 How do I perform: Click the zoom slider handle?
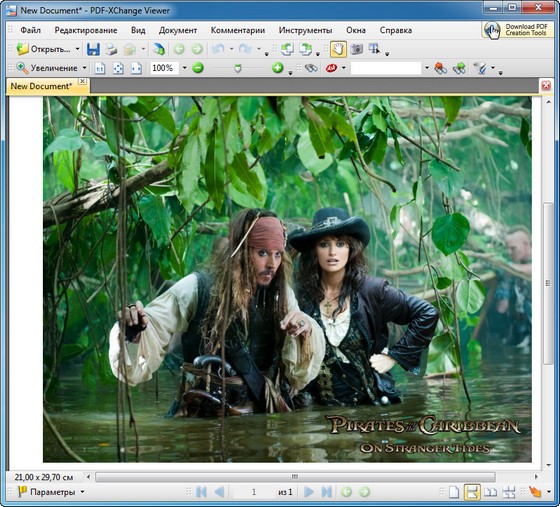(238, 68)
